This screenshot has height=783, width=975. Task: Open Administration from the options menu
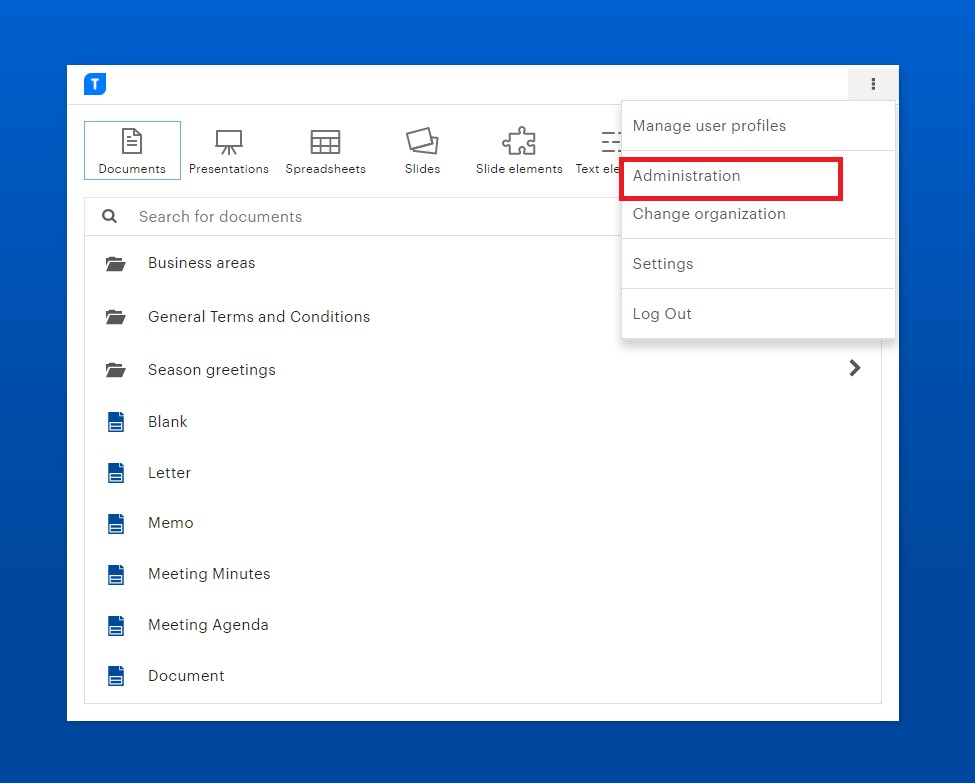tap(686, 176)
